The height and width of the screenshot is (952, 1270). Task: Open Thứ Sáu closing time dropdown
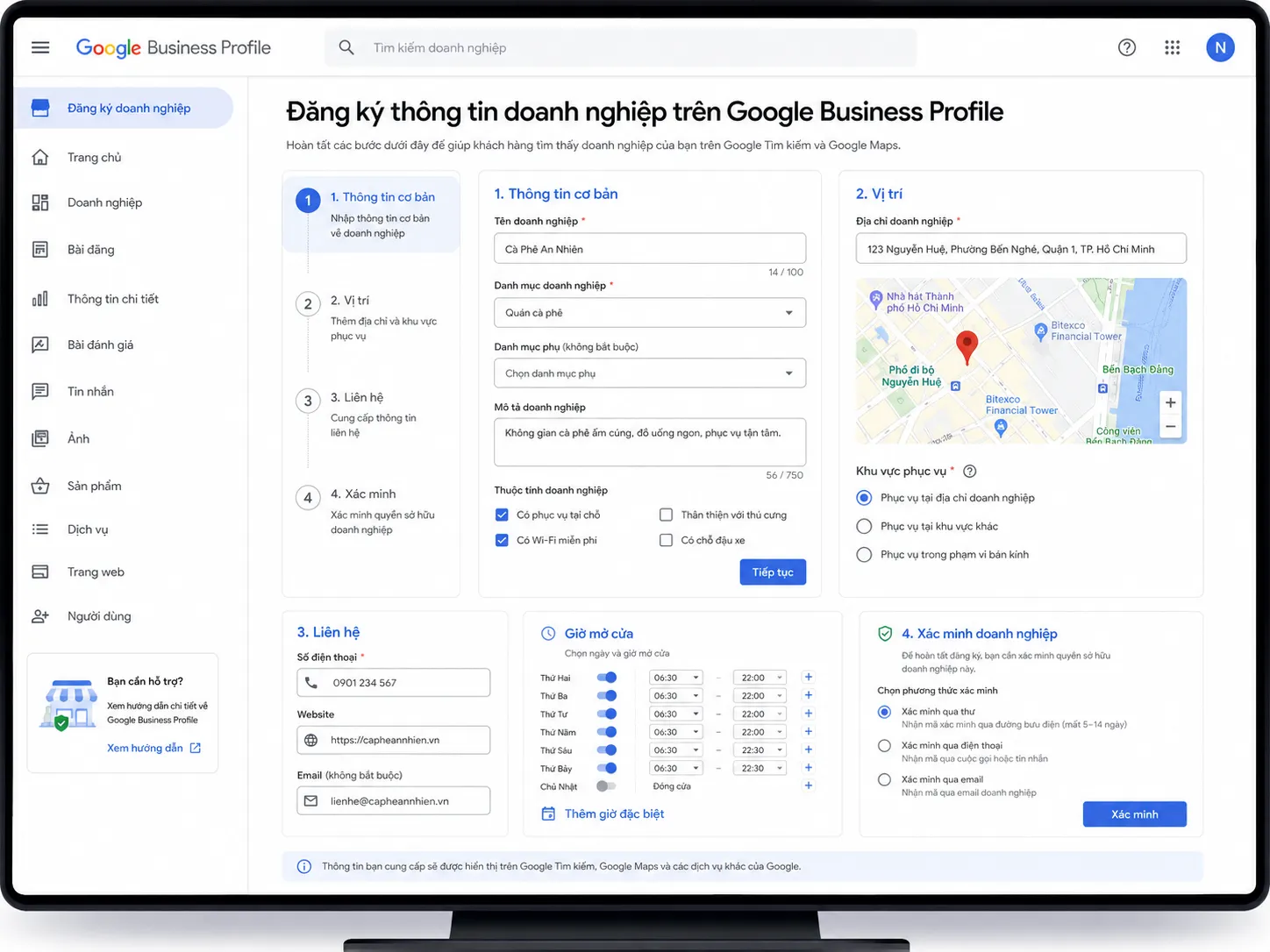[x=759, y=750]
